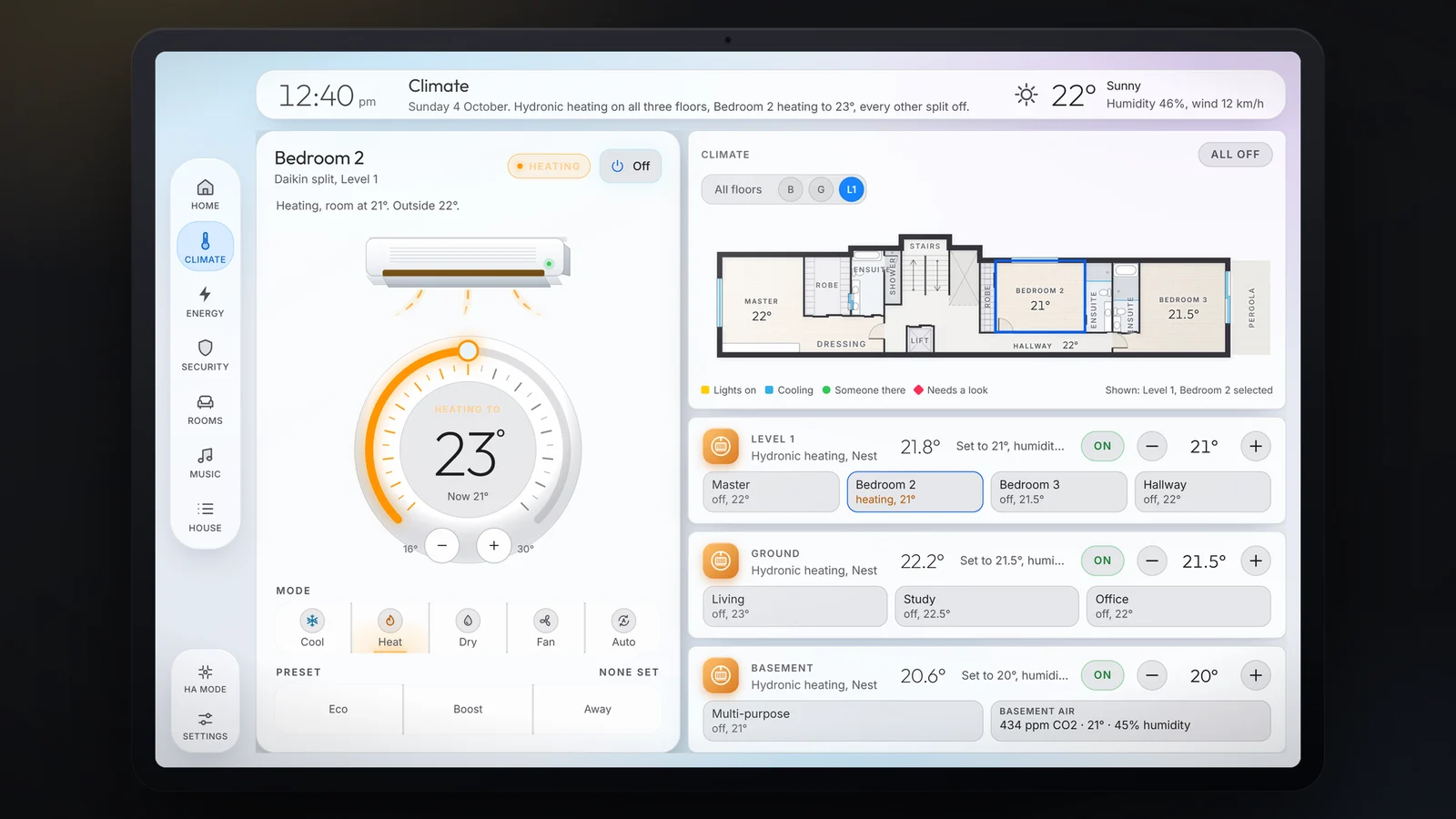The width and height of the screenshot is (1456, 819).
Task: Toggle Level 1 heating ON switch
Action: [1103, 446]
